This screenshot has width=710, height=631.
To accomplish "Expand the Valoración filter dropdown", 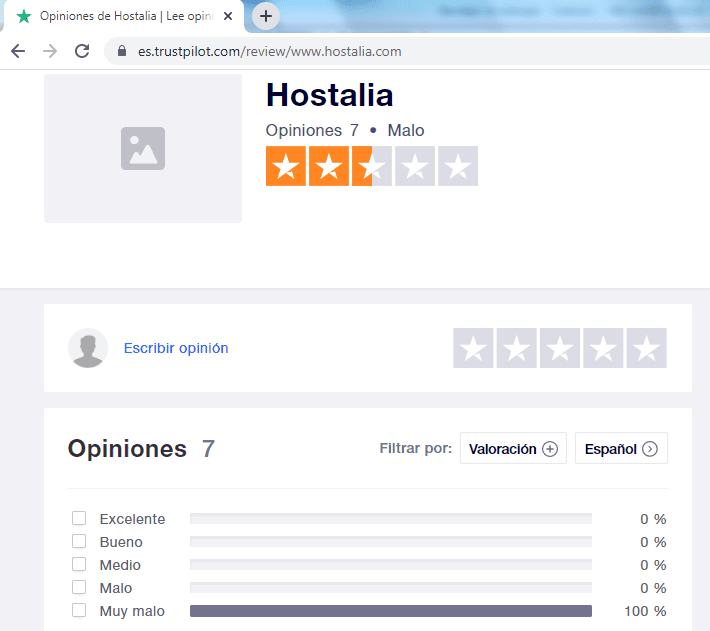I will [513, 449].
